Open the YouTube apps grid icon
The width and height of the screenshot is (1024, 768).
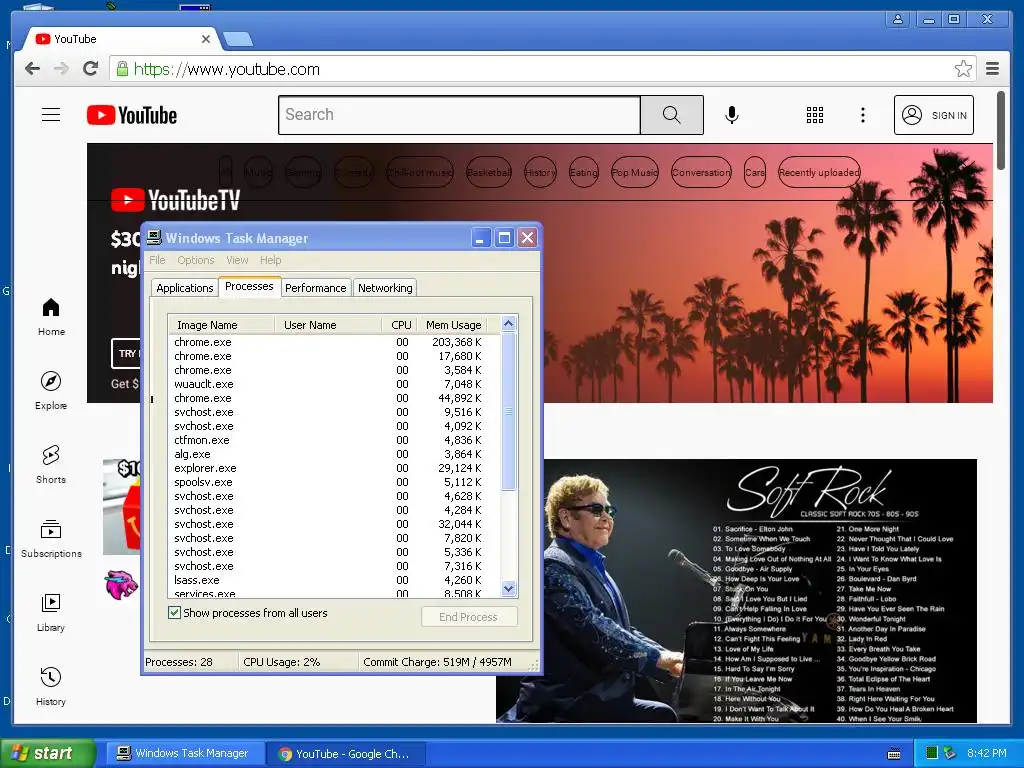pos(814,115)
